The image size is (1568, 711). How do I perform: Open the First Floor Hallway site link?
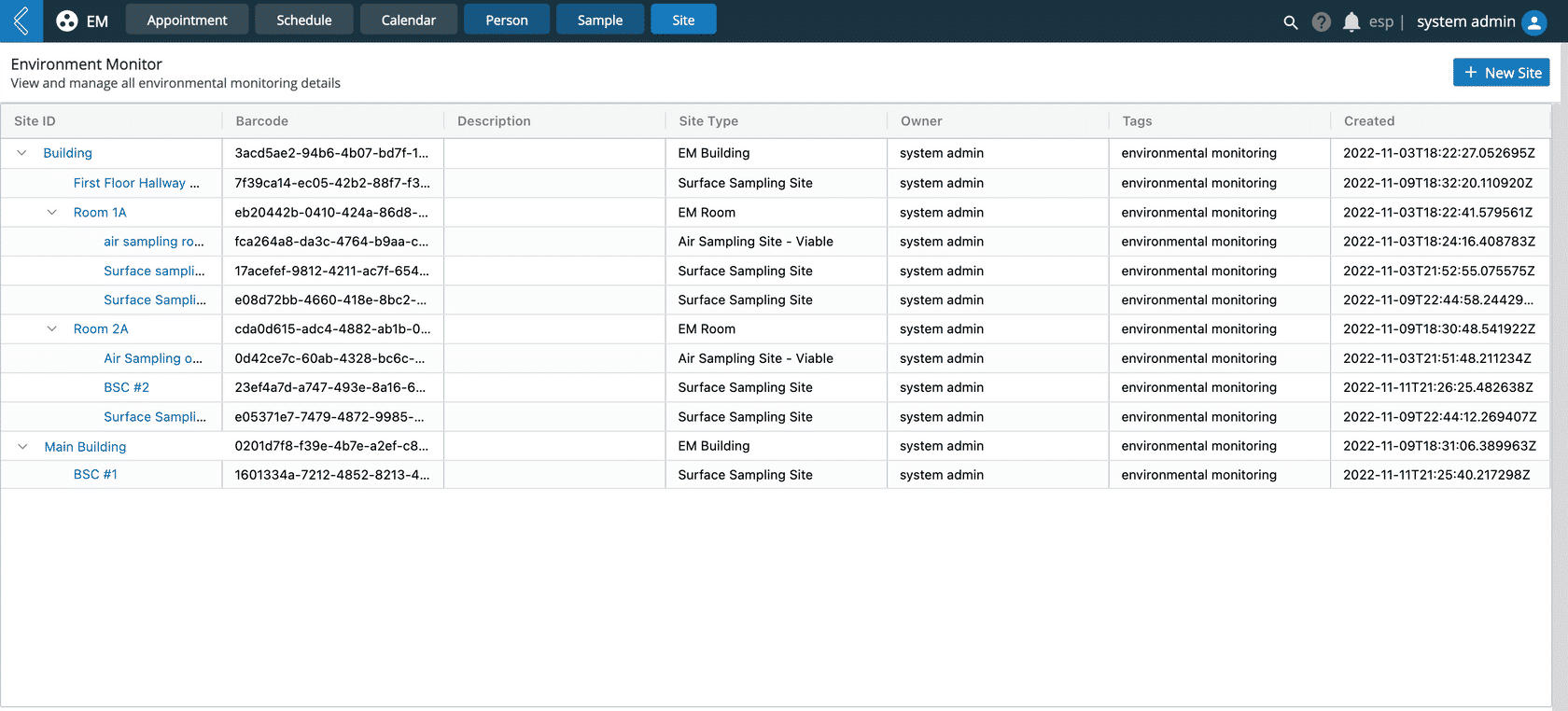[136, 183]
